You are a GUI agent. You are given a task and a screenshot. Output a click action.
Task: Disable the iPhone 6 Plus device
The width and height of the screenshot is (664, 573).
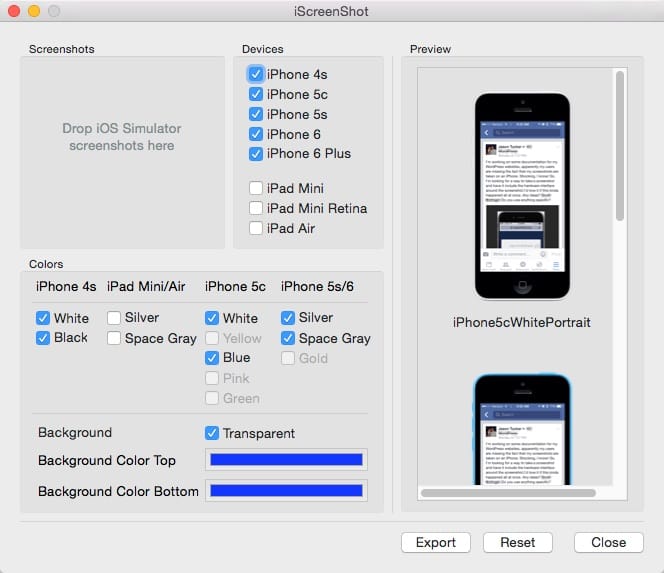click(255, 154)
